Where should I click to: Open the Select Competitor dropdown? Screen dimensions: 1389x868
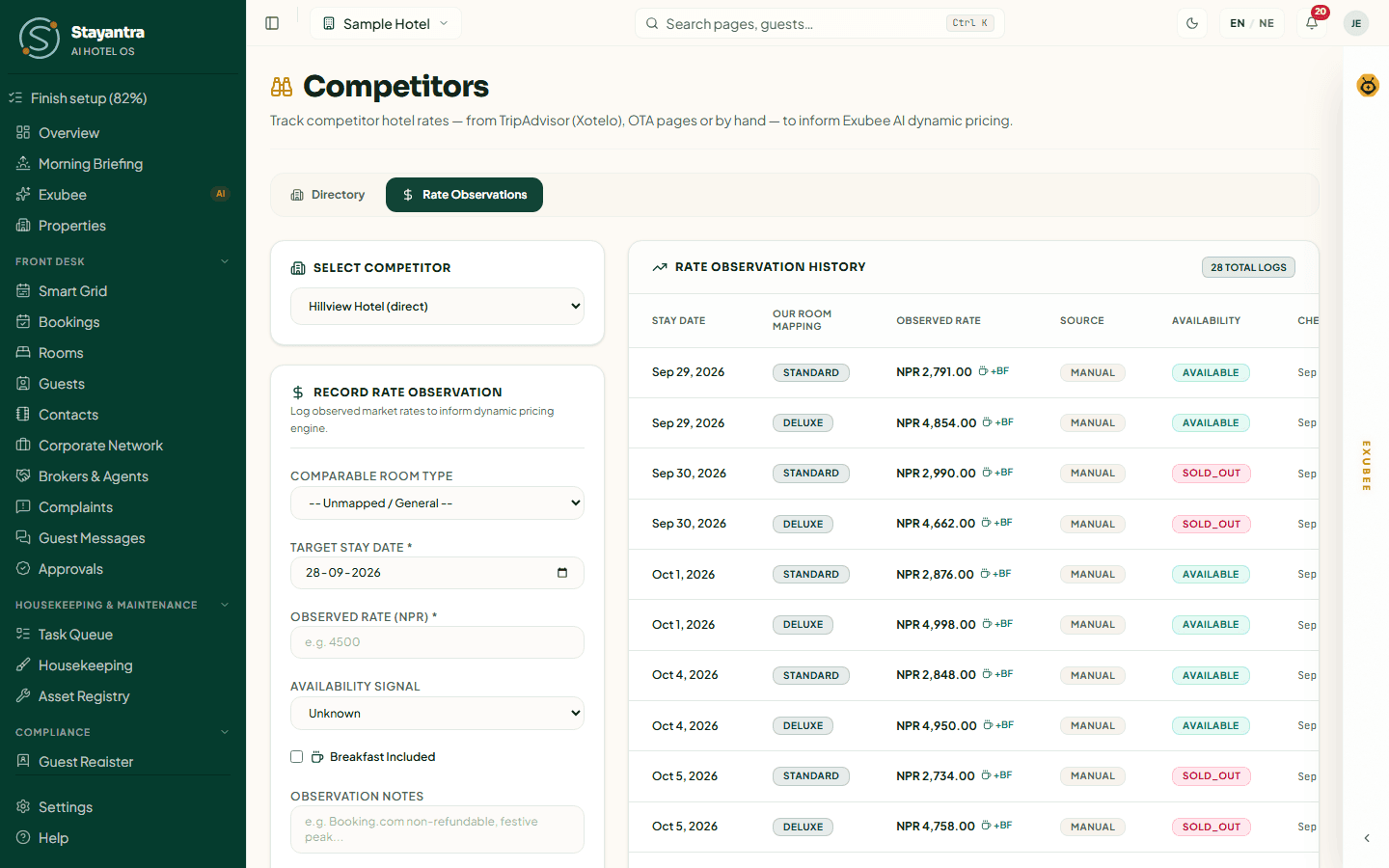point(437,307)
